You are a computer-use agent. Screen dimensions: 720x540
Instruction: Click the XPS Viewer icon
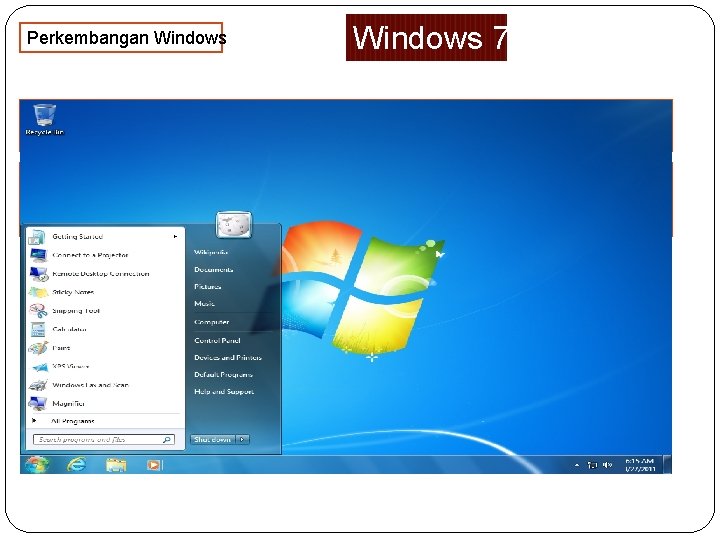pos(40,366)
